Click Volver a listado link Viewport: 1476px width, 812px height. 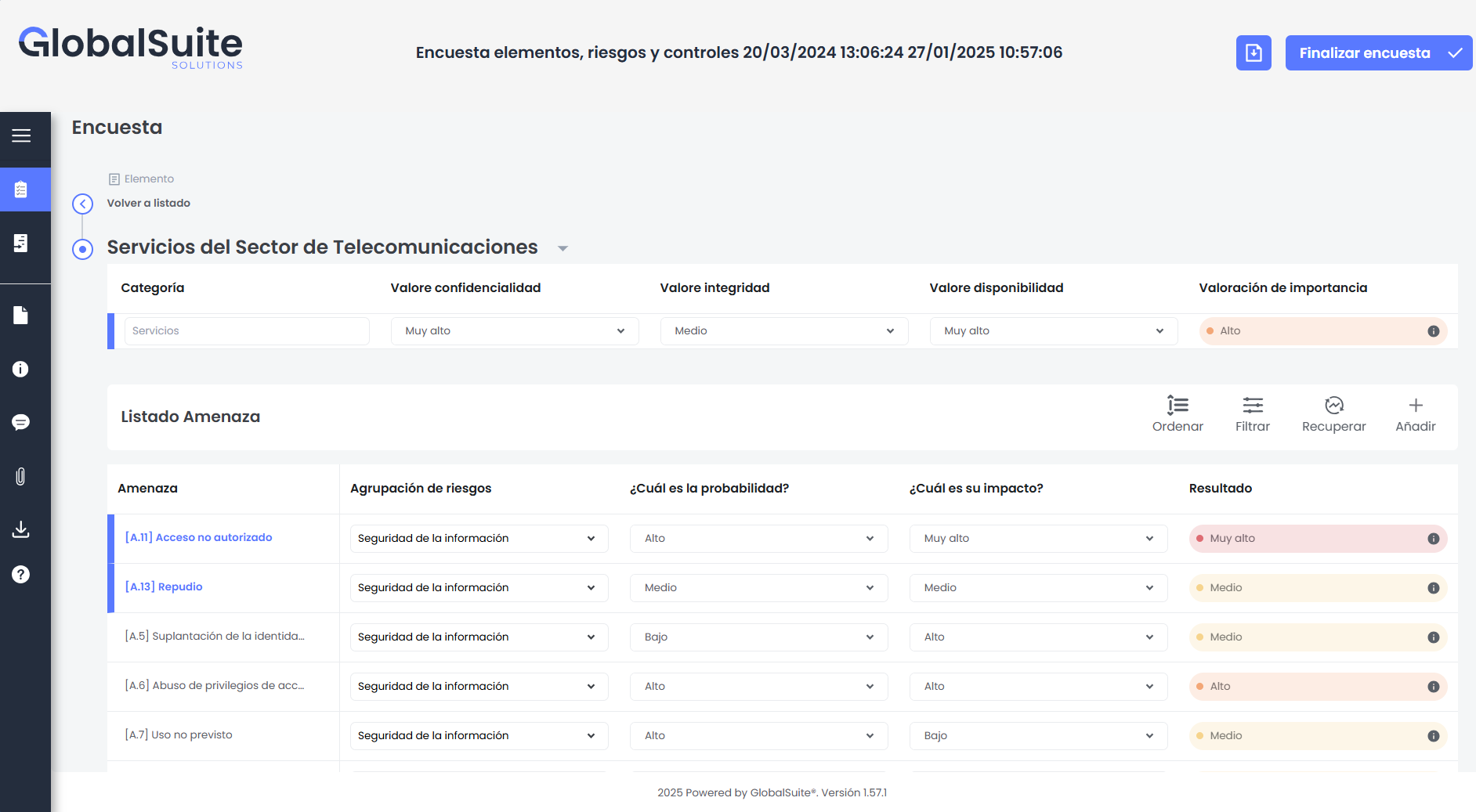[149, 203]
